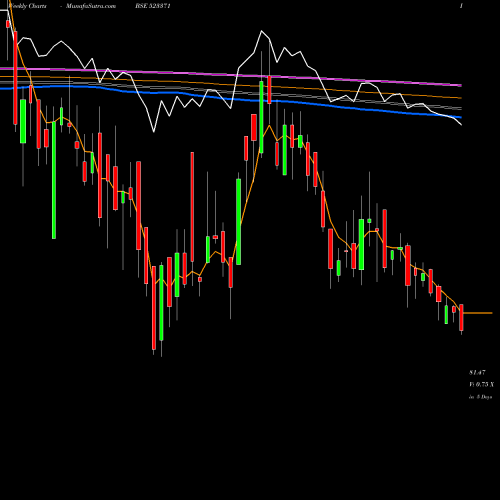The height and width of the screenshot is (500, 500).
Task: Click the 81.47 price value
Action: point(477,372)
